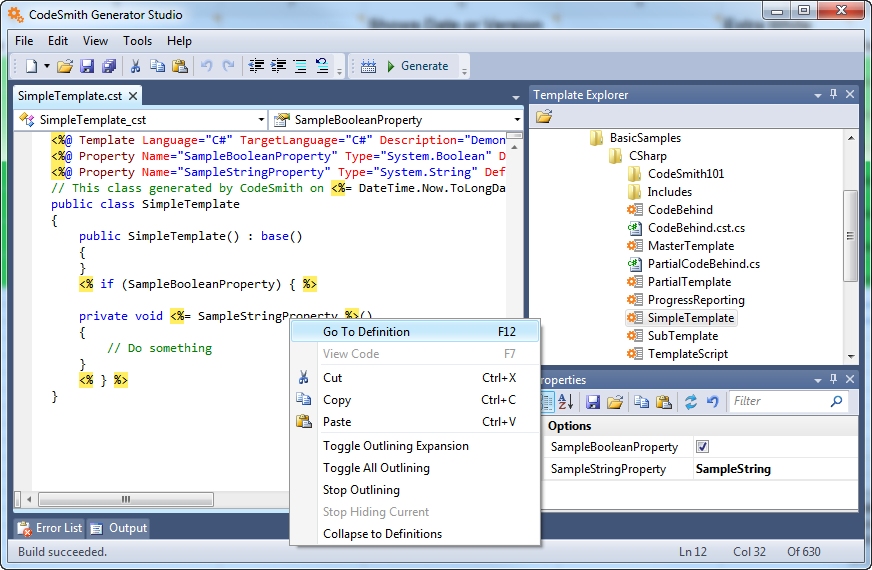Click the properties Filter field
The height and width of the screenshot is (570, 872).
[787, 401]
